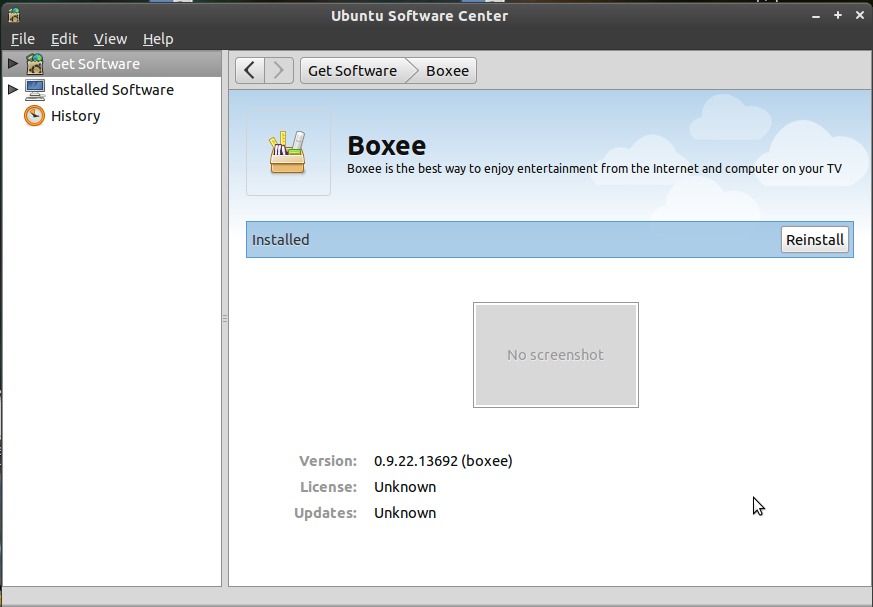Click the Boxee description text
Viewport: 873px width, 607px height.
[594, 169]
